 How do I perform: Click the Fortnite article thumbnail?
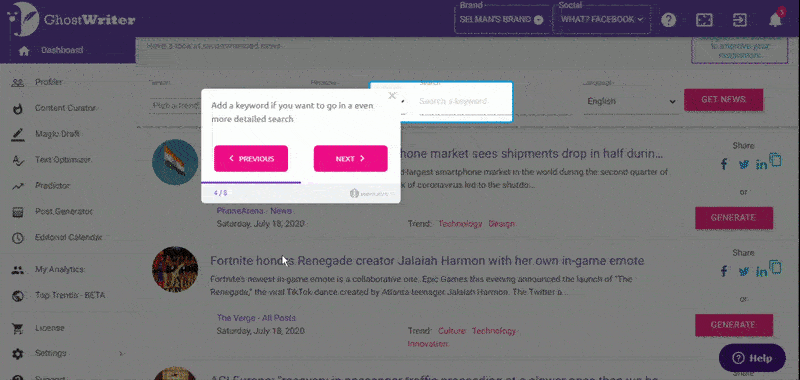(175, 269)
